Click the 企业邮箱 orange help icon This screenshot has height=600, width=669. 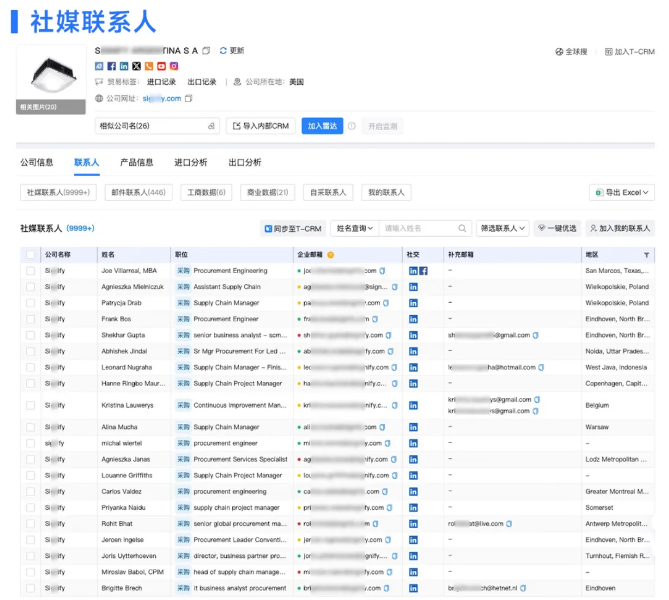coord(330,255)
